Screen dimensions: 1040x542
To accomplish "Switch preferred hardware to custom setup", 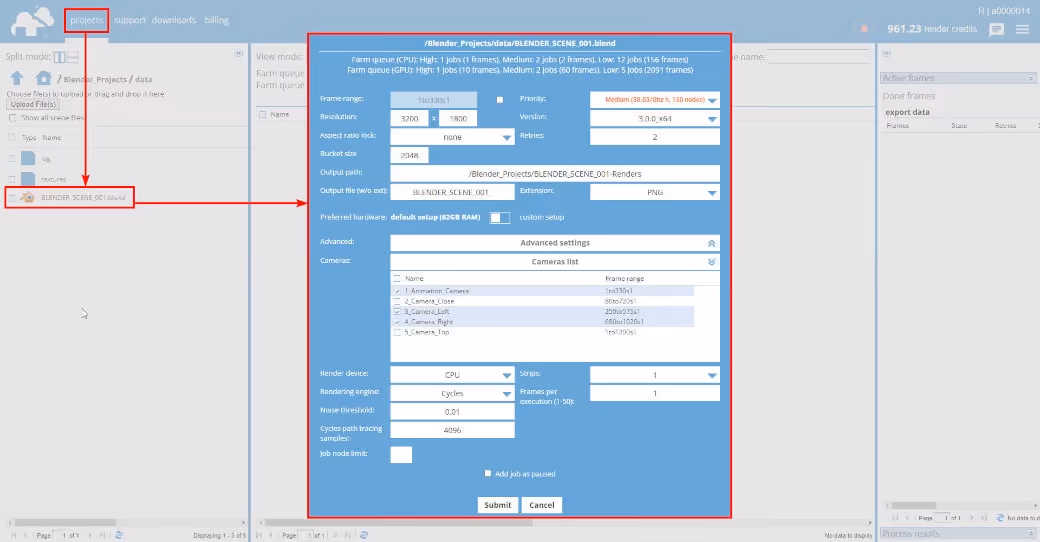I will click(499, 218).
